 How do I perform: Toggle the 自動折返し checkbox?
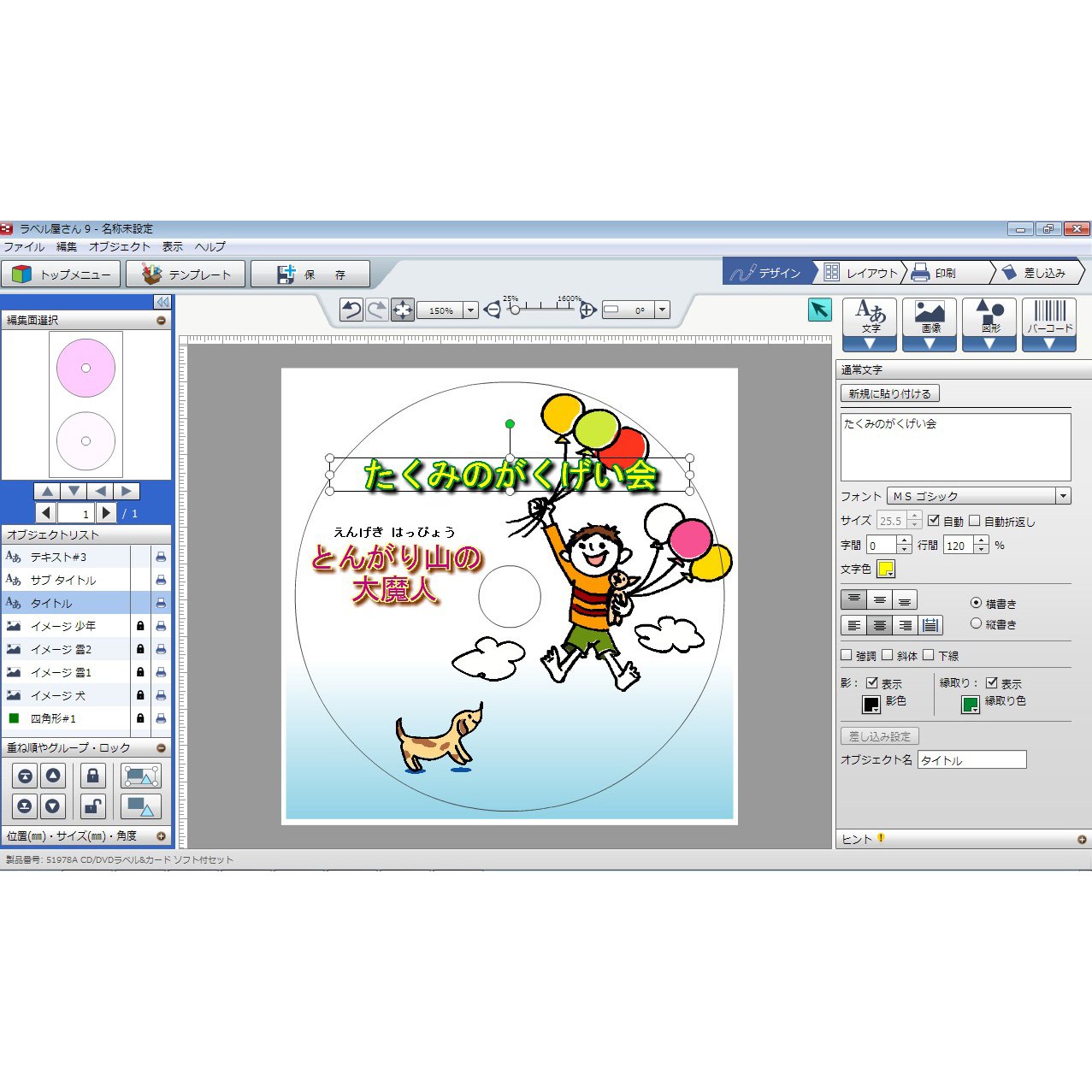(975, 520)
